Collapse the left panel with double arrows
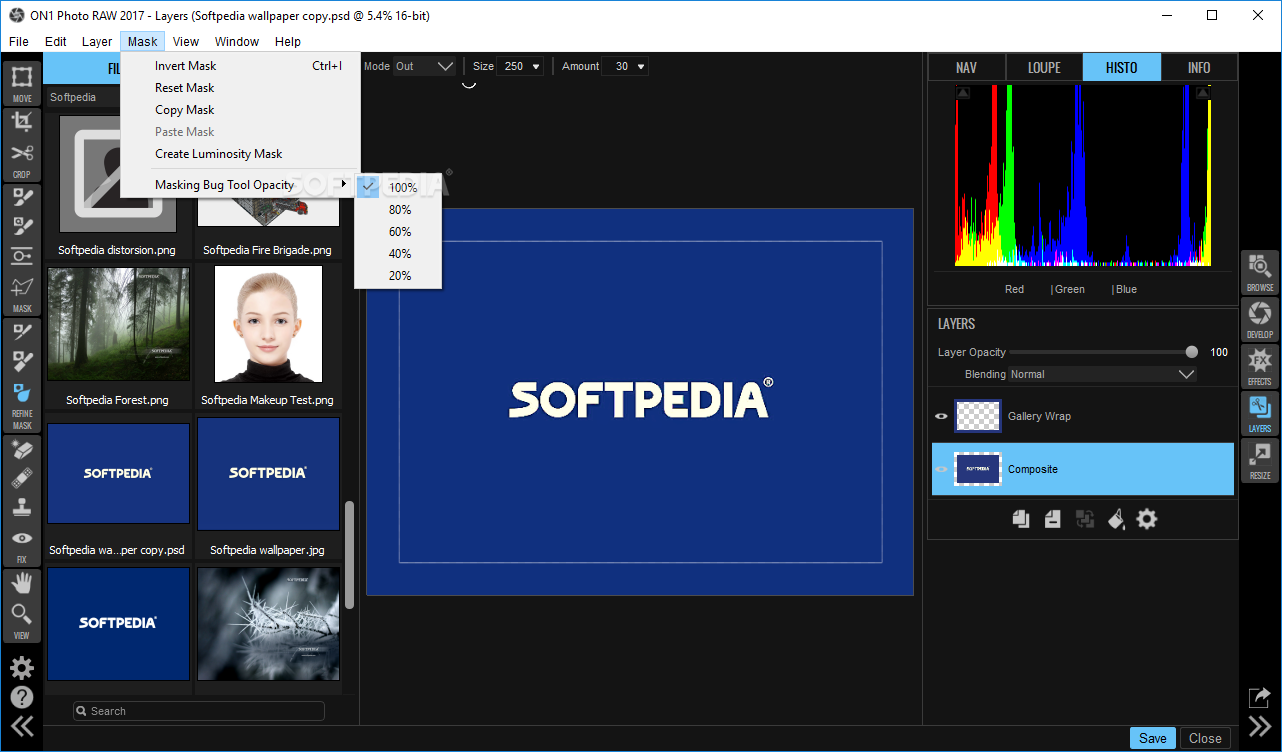Screen dimensions: 1282x752 pos(22,727)
